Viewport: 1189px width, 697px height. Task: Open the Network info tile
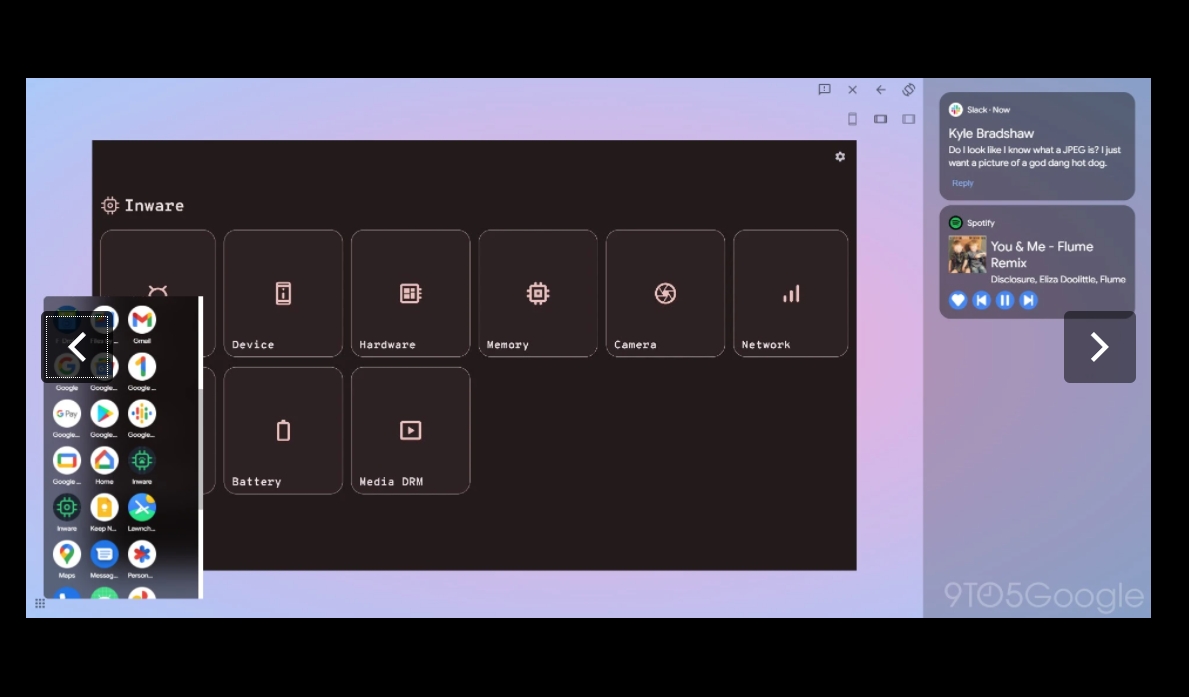point(790,294)
